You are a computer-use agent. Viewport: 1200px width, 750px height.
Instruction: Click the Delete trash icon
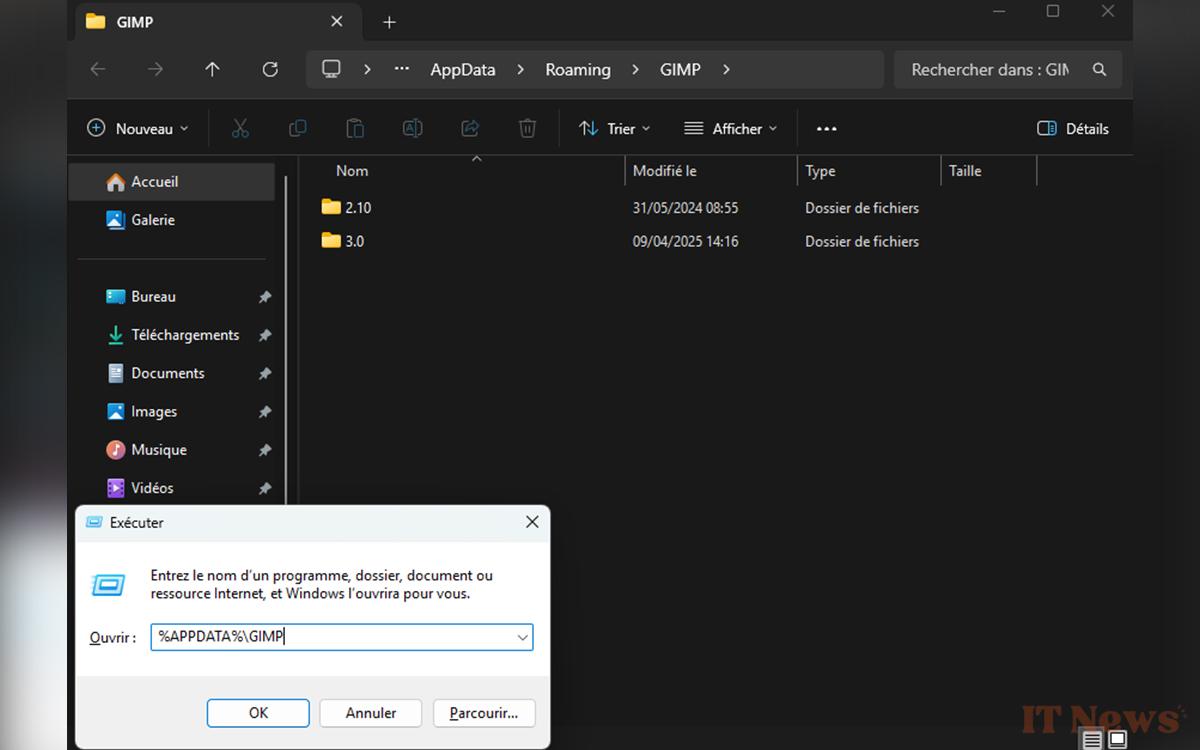click(x=527, y=128)
